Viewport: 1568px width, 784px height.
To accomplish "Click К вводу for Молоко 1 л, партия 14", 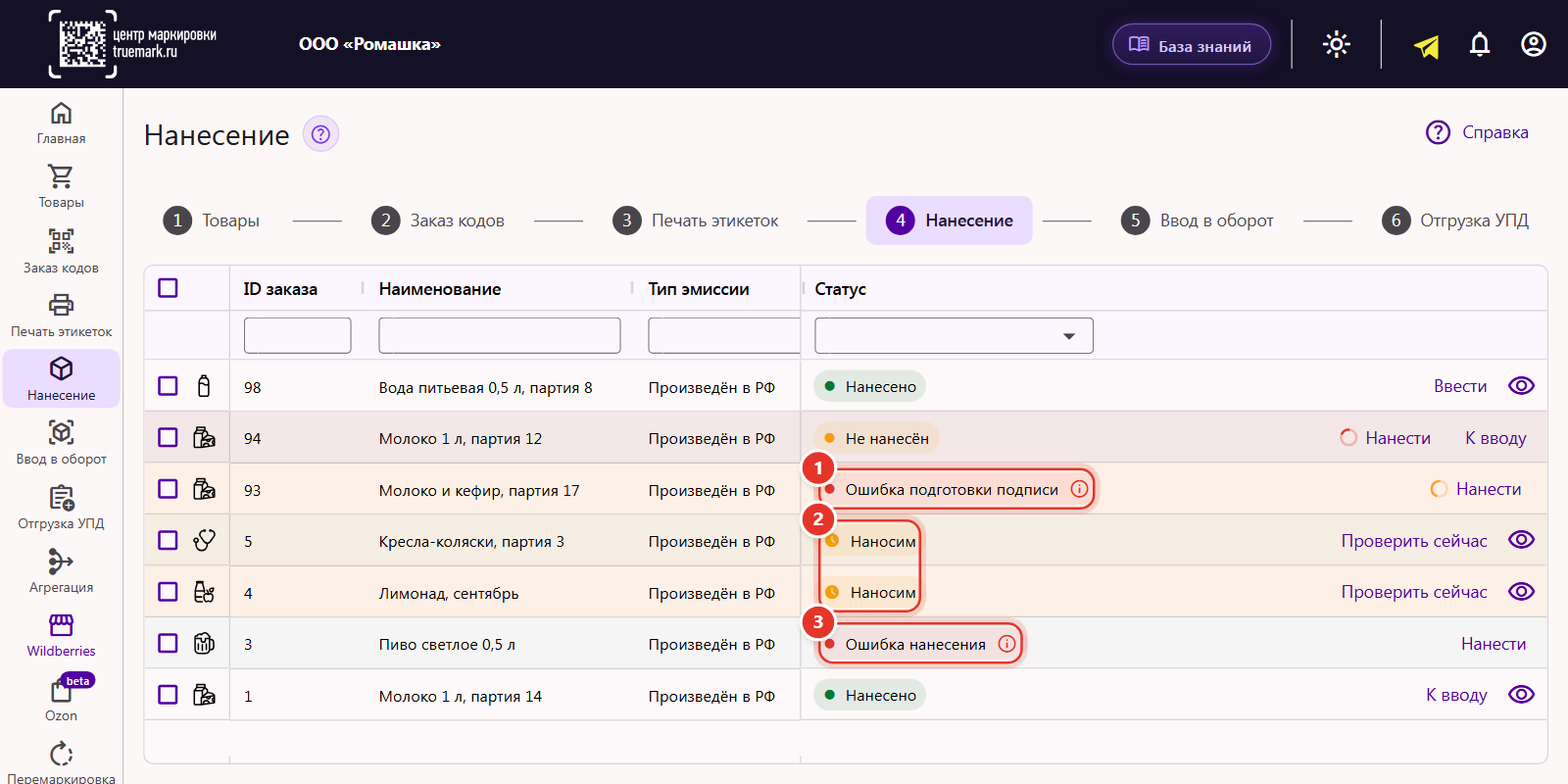I will [1456, 695].
